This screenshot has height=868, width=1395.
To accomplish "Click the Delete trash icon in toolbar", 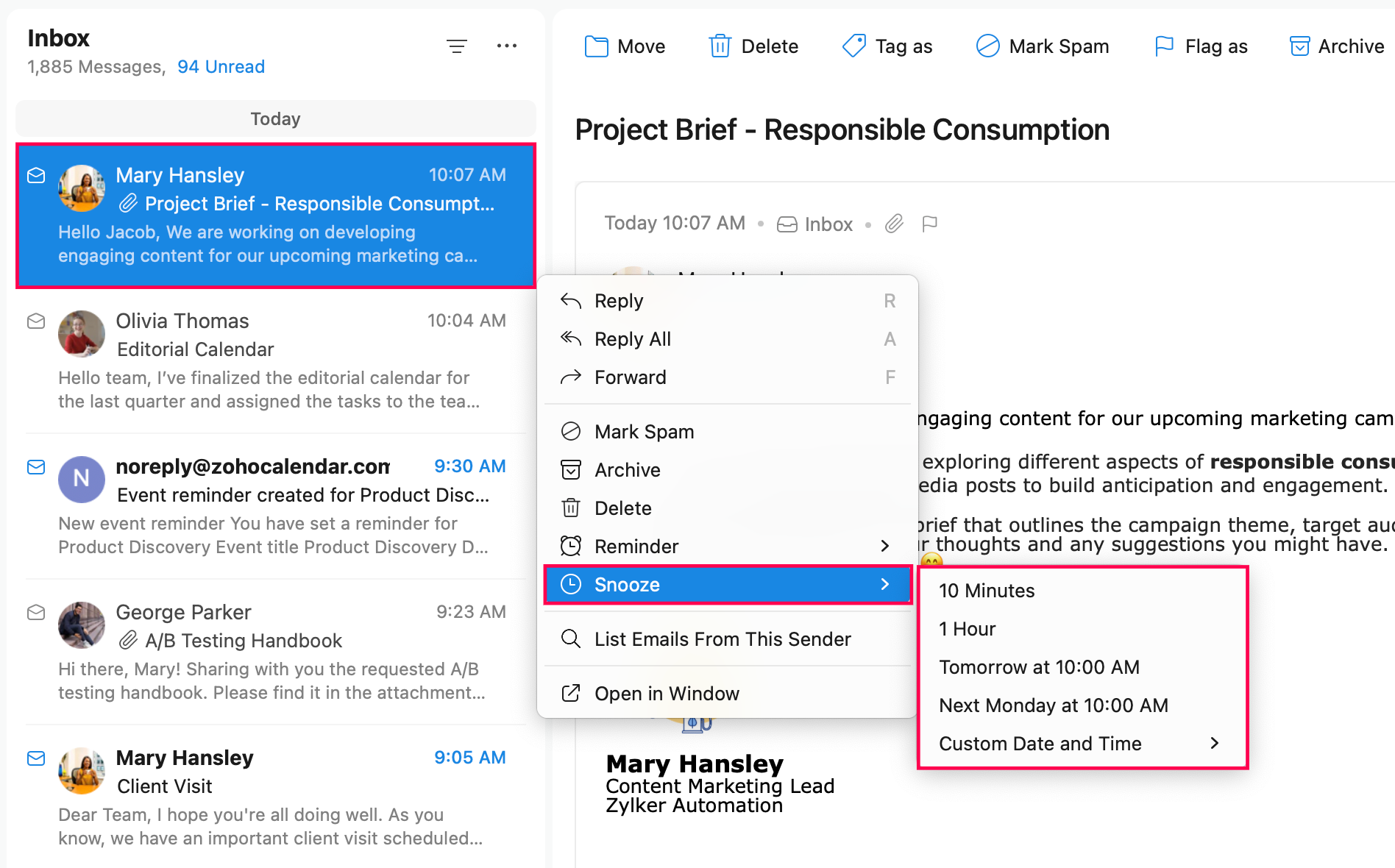I will (720, 46).
